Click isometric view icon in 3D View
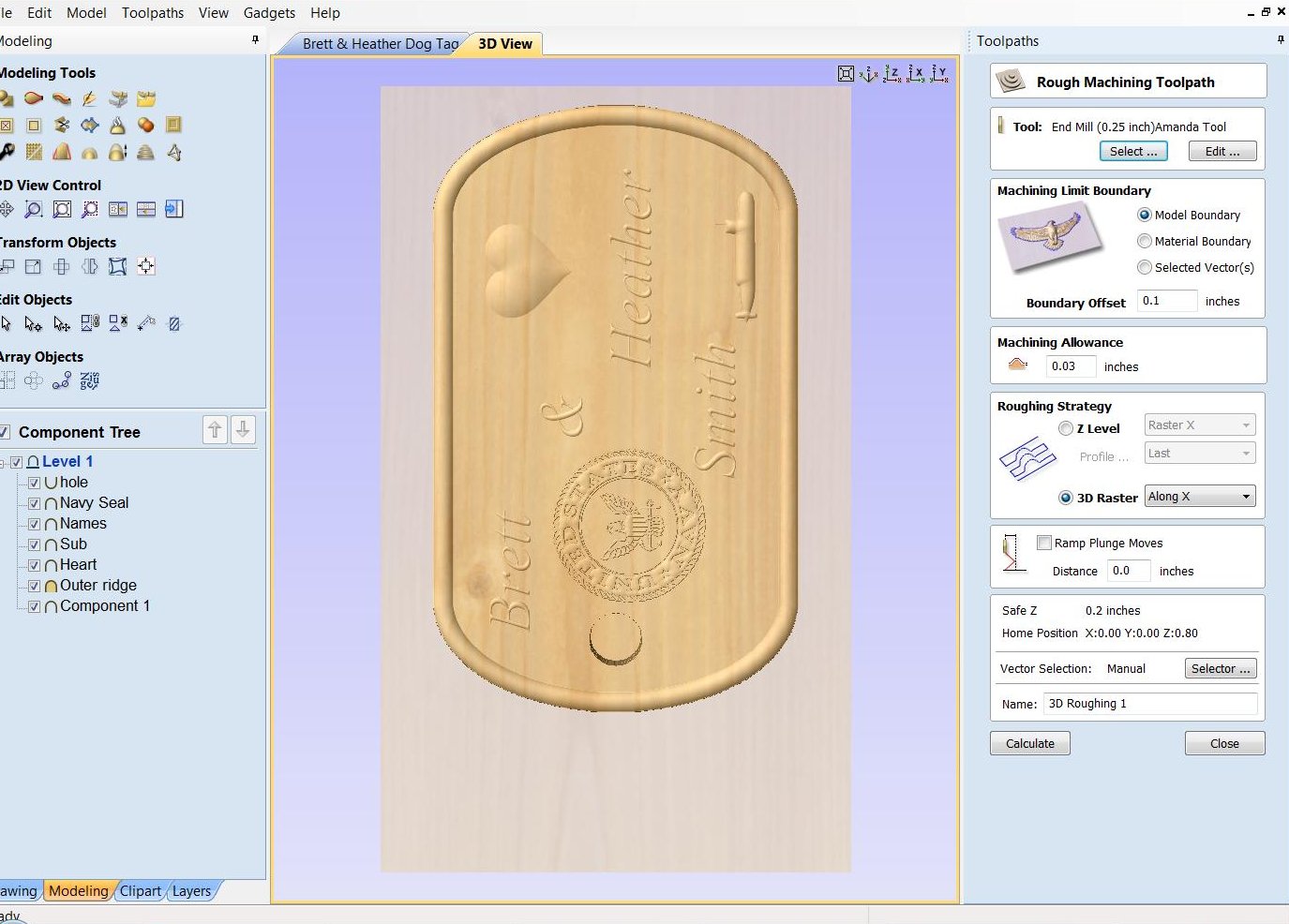 (x=869, y=74)
